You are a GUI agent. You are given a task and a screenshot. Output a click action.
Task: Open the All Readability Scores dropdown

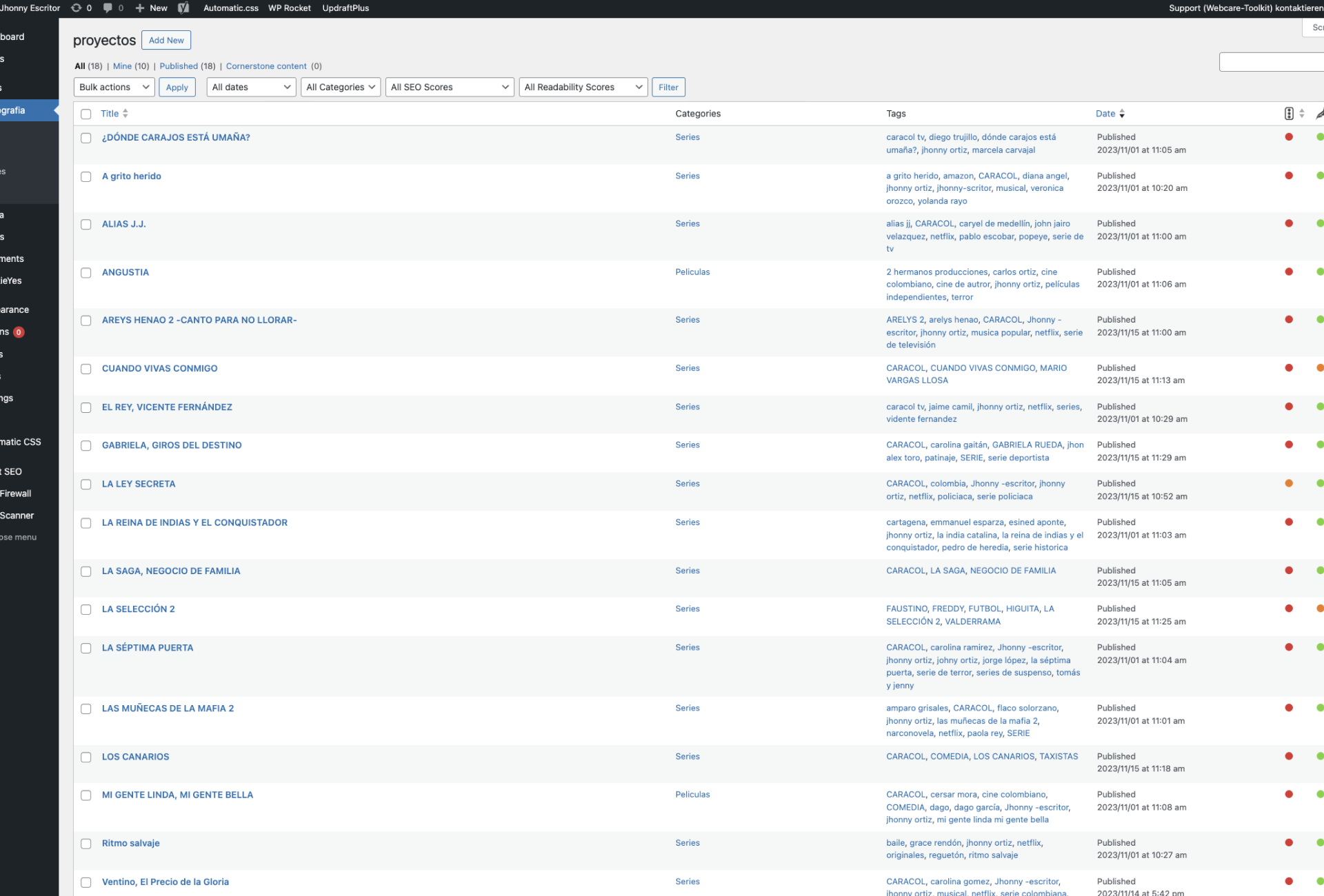(583, 87)
